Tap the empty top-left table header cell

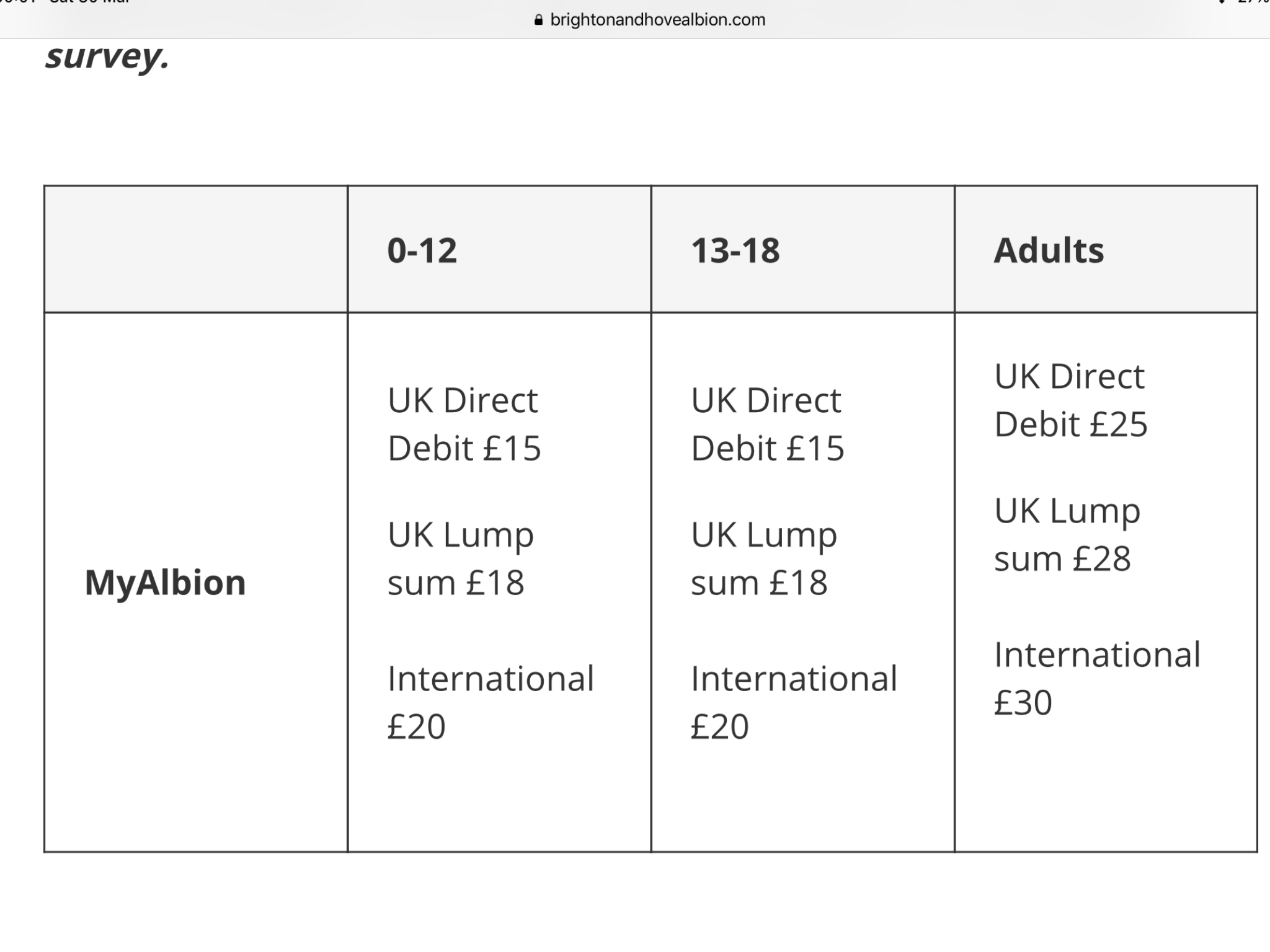196,249
